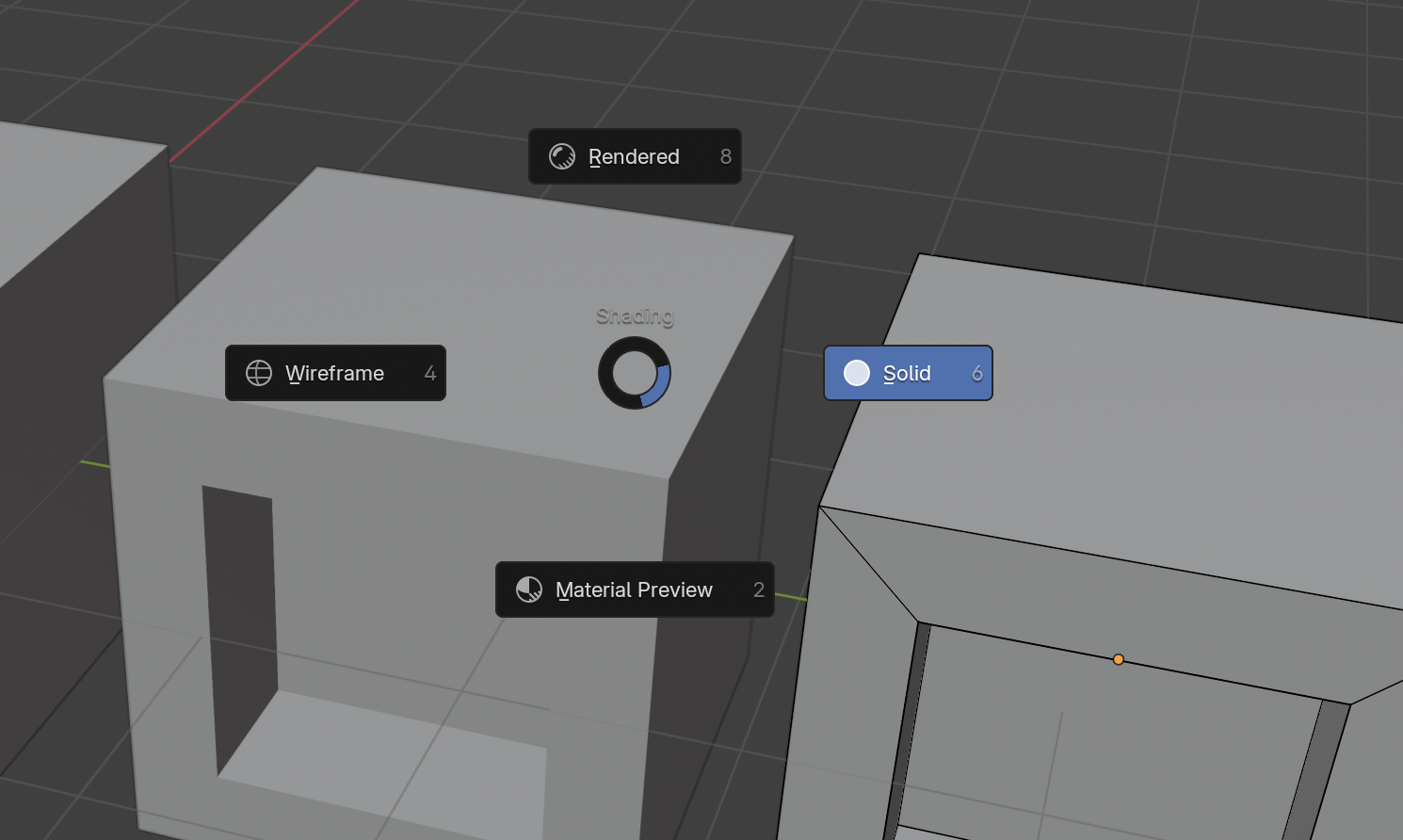
Task: Switch to Material Preview shading
Action: (635, 590)
